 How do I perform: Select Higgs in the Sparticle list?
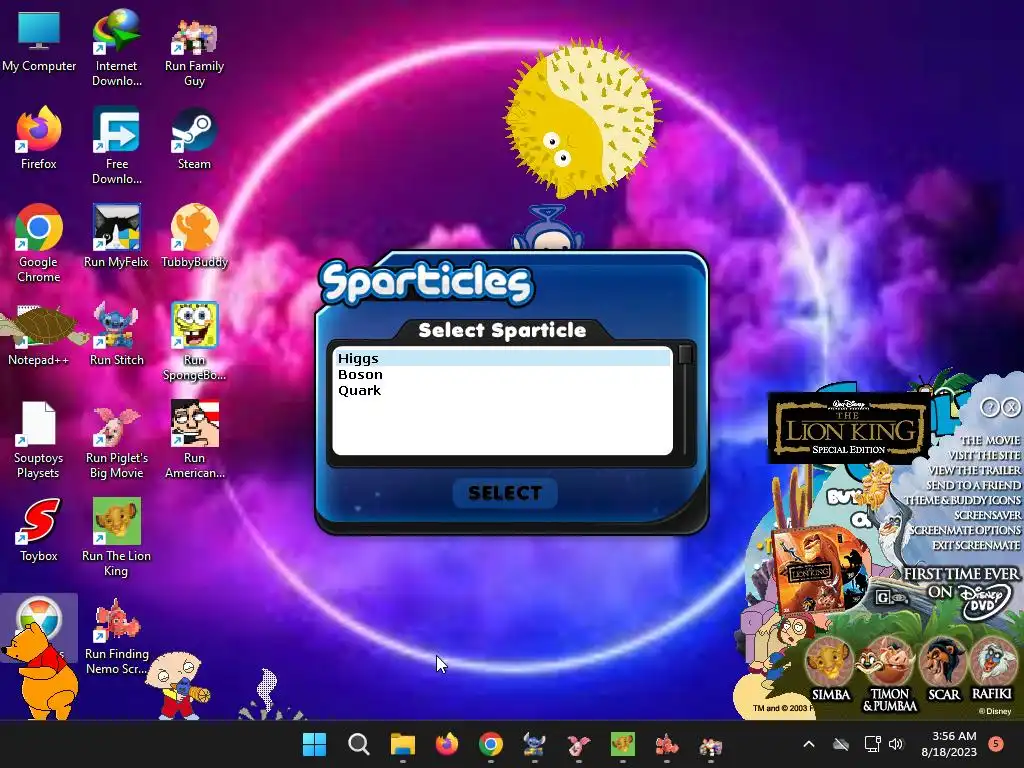point(502,359)
